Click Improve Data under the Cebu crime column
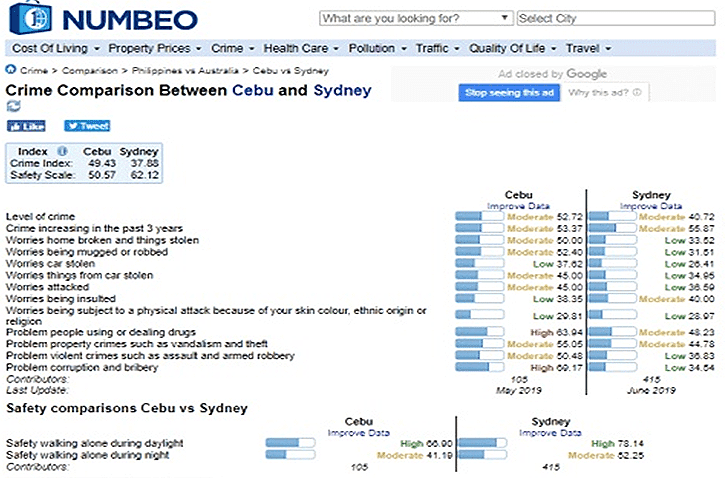The image size is (725, 478). pyautogui.click(x=518, y=206)
